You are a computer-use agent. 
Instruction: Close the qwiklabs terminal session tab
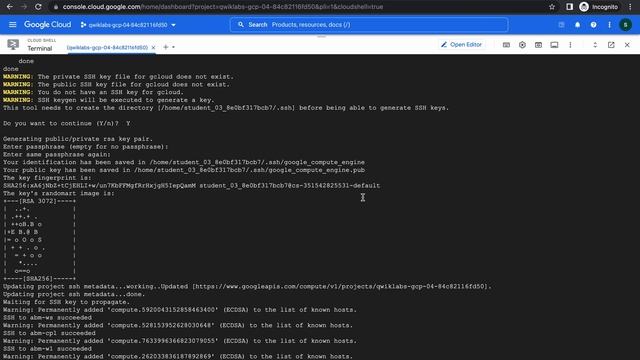click(153, 47)
